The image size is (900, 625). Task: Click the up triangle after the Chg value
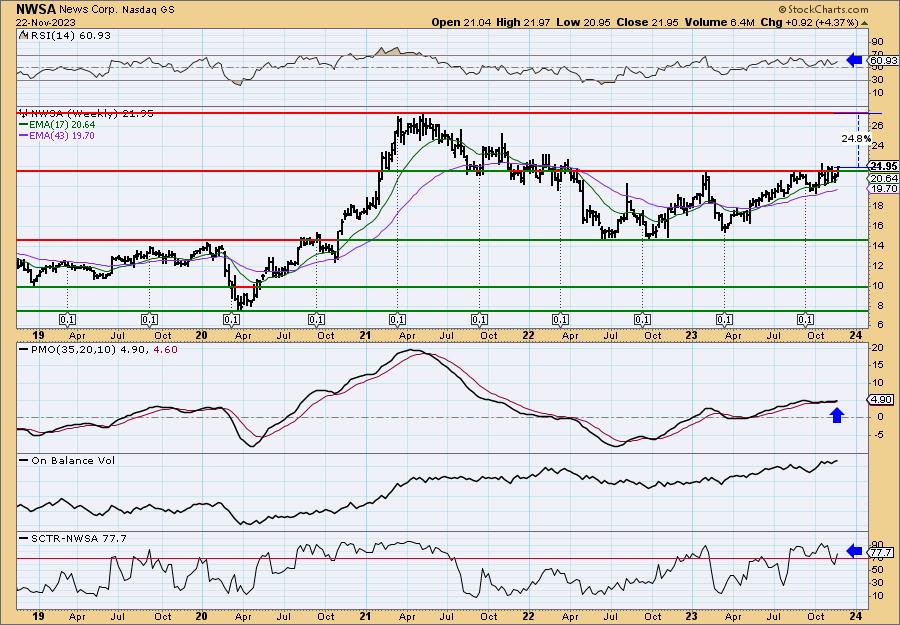click(x=865, y=23)
